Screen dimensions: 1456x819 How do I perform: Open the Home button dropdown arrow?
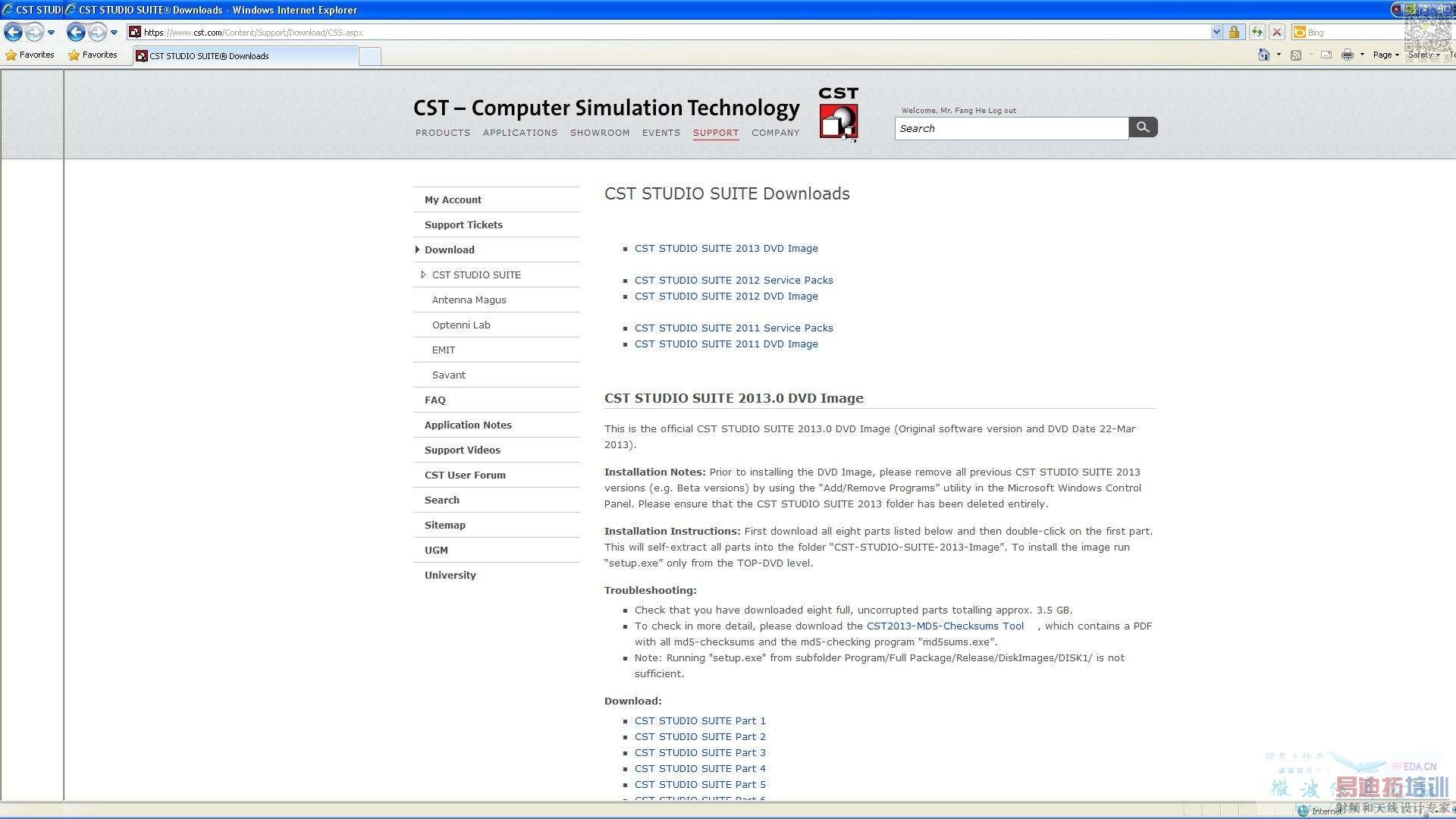click(1279, 55)
